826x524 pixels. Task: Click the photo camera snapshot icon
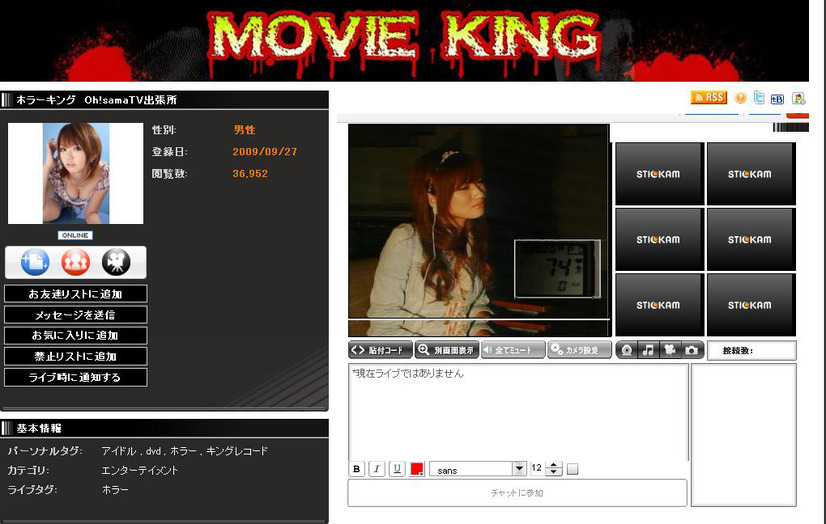tap(692, 350)
